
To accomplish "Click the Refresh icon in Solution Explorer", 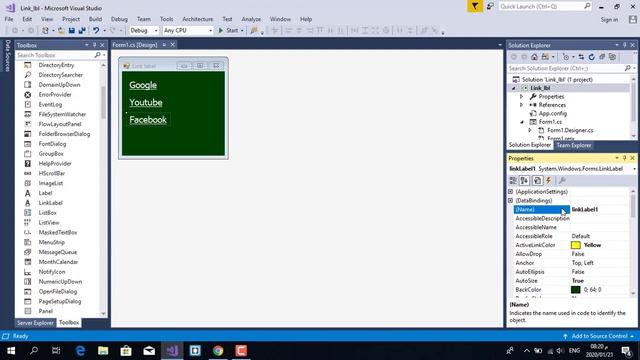I will click(x=591, y=57).
